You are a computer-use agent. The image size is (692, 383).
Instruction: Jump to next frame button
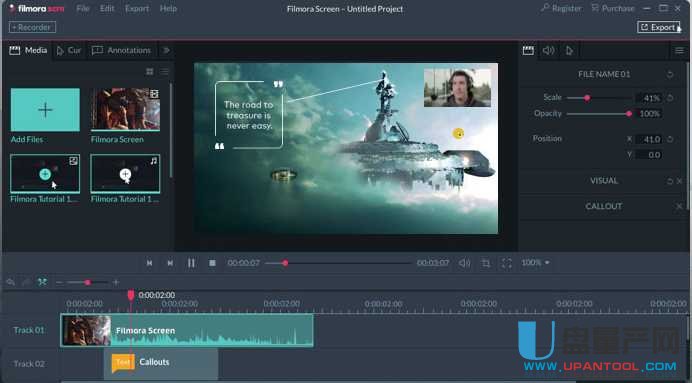point(170,263)
